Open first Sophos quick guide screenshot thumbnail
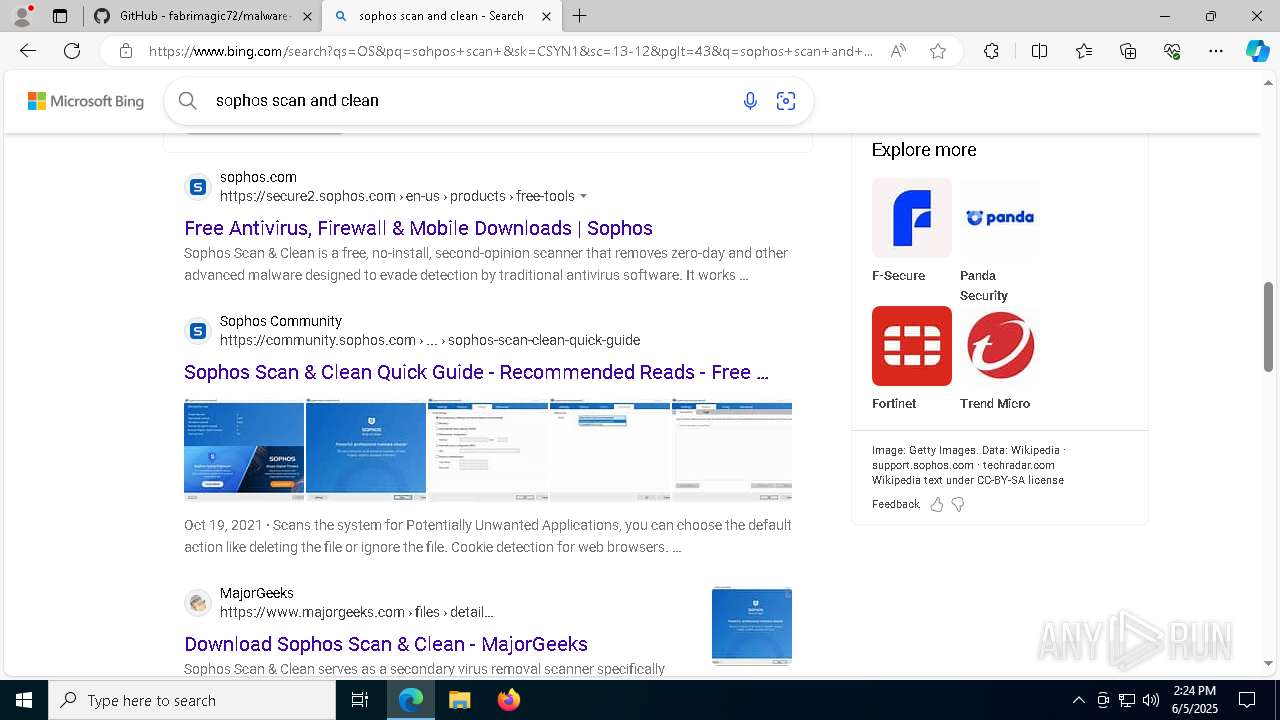The width and height of the screenshot is (1280, 720). pos(244,449)
